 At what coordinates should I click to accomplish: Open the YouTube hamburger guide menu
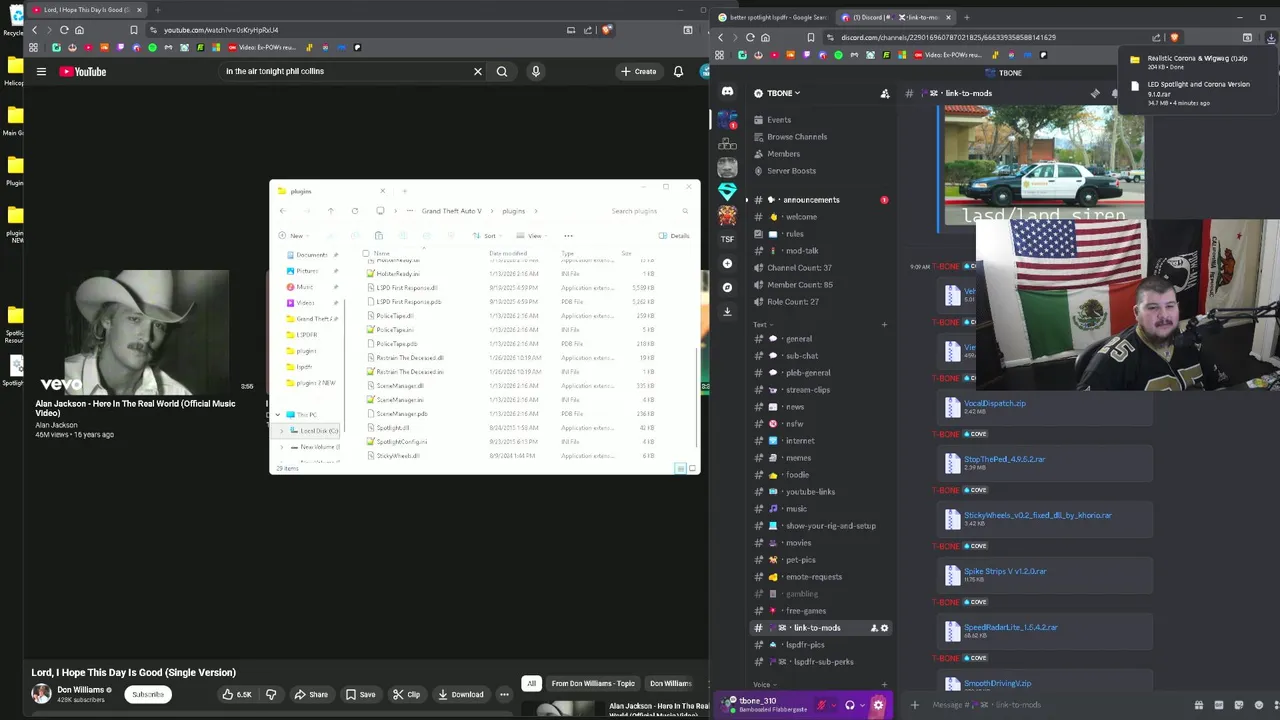tap(41, 71)
